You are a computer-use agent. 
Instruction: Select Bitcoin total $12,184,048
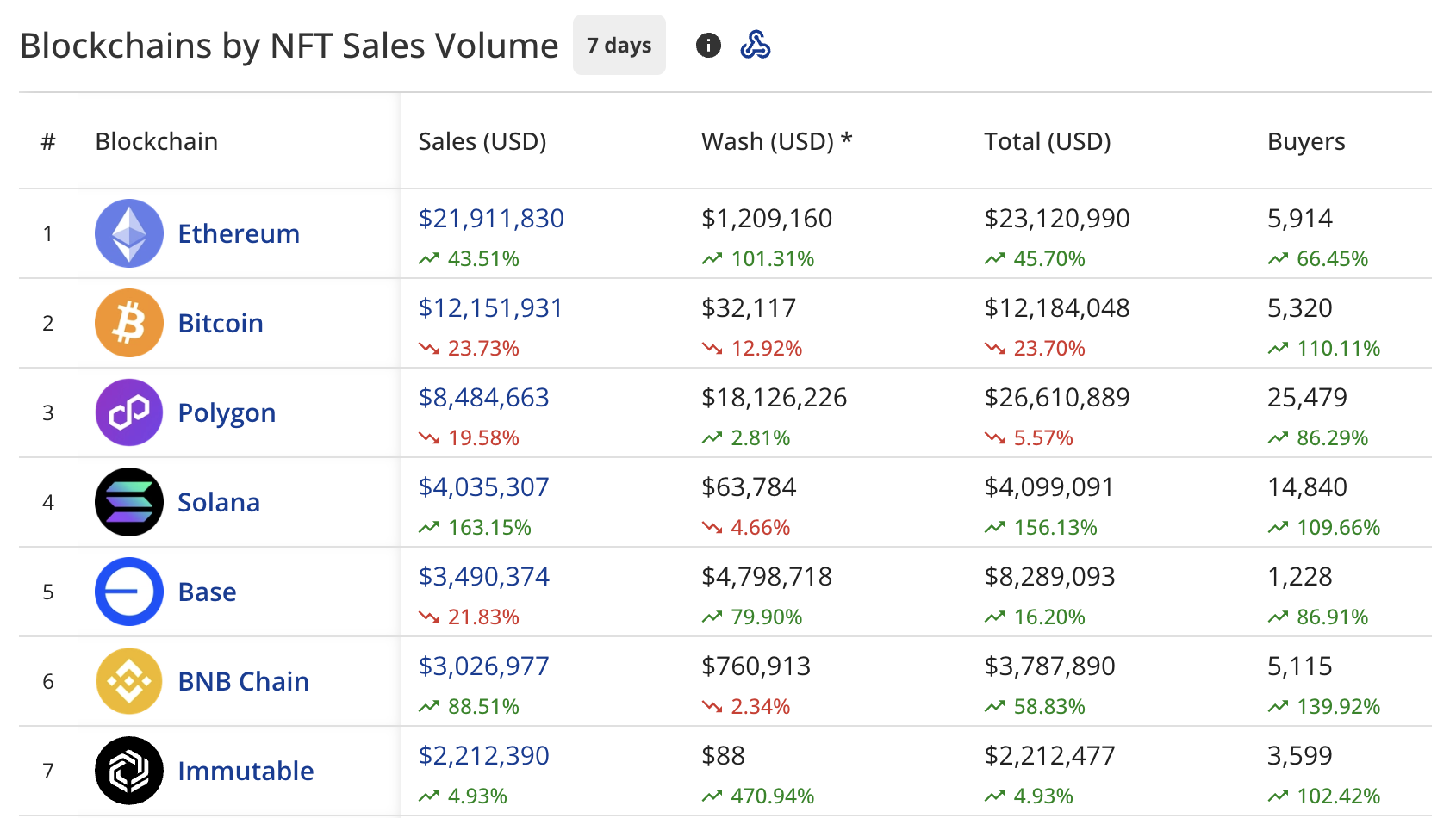coord(1057,308)
